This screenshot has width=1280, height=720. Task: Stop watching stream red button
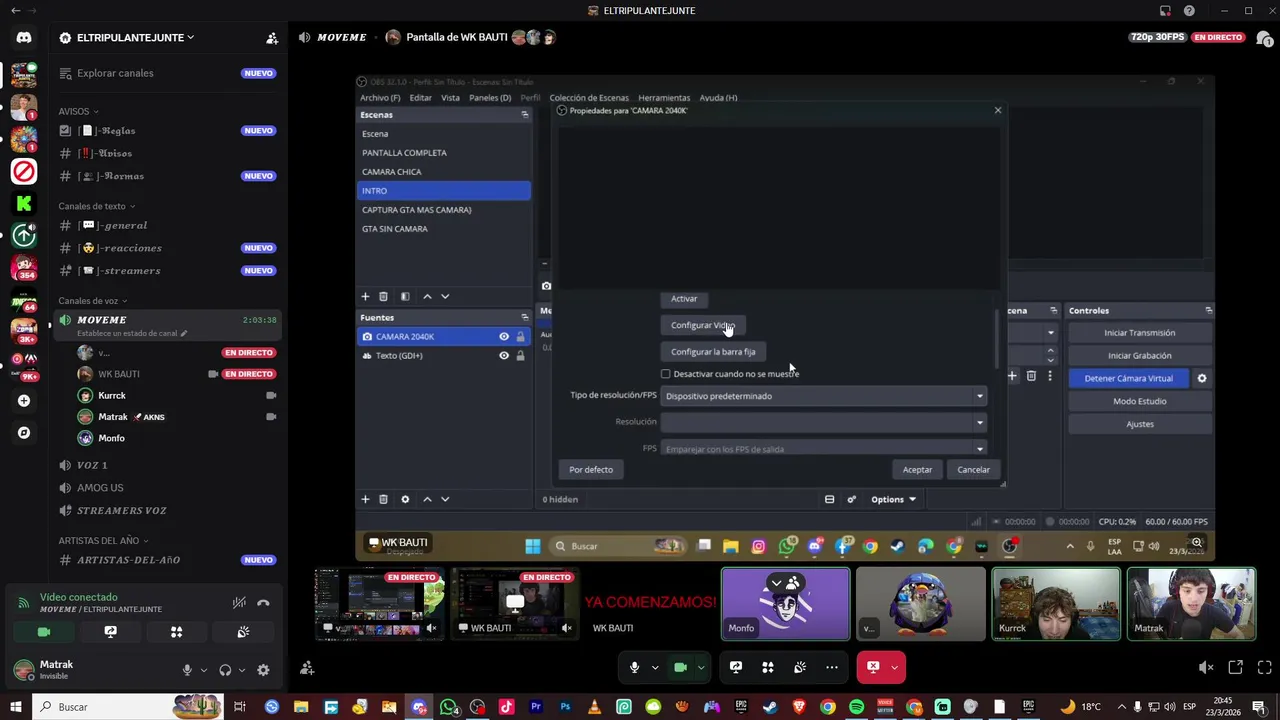point(873,667)
